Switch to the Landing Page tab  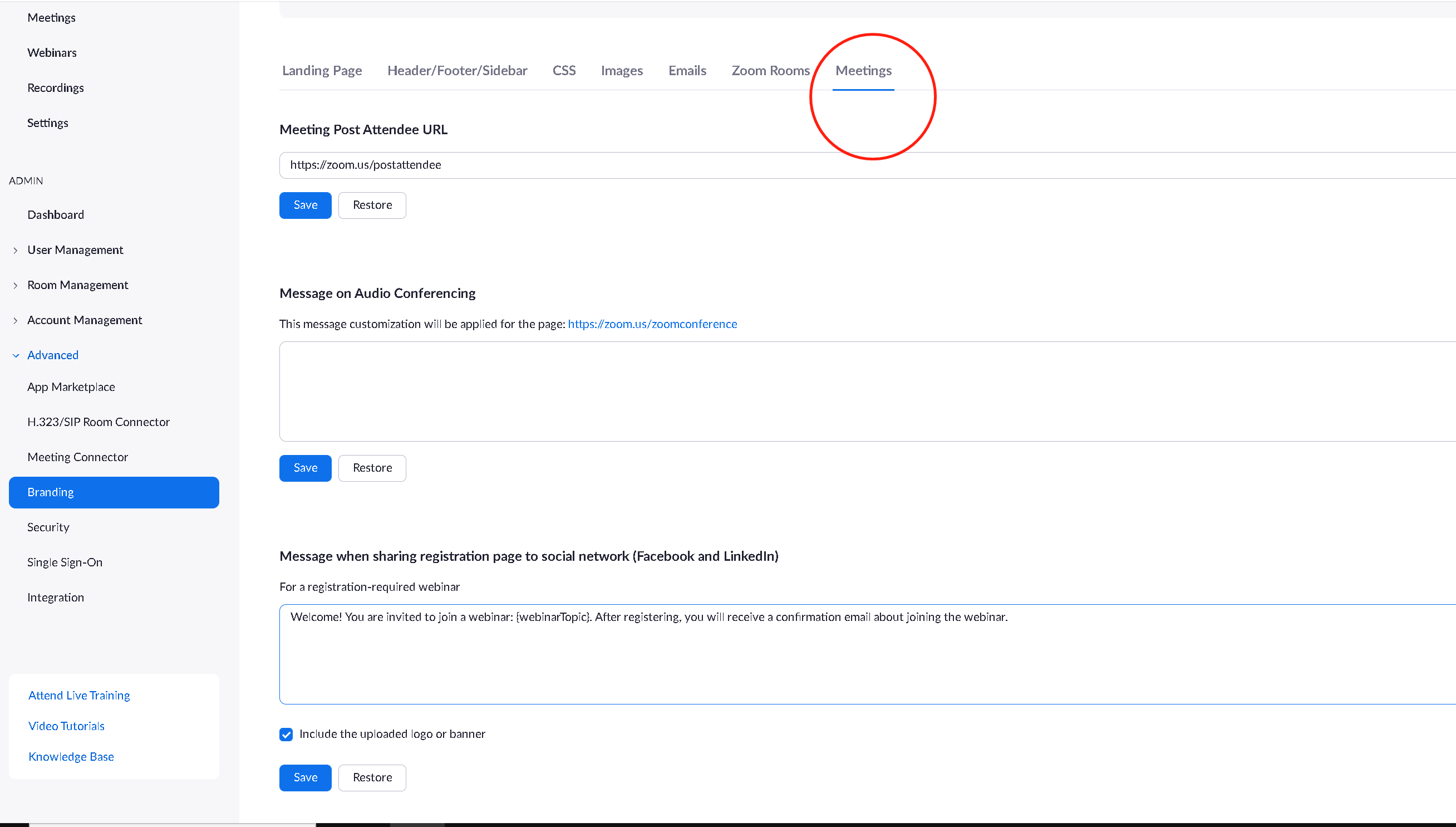click(322, 71)
